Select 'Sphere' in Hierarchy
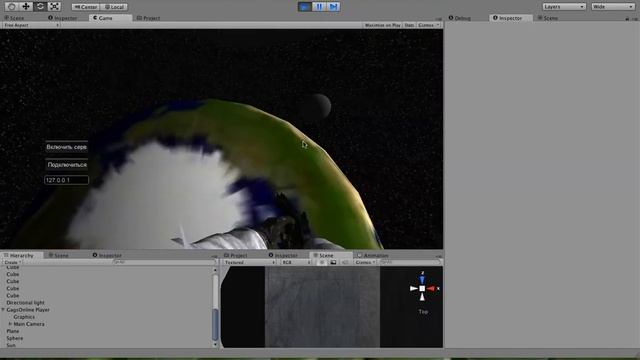The image size is (640, 360). coord(15,338)
